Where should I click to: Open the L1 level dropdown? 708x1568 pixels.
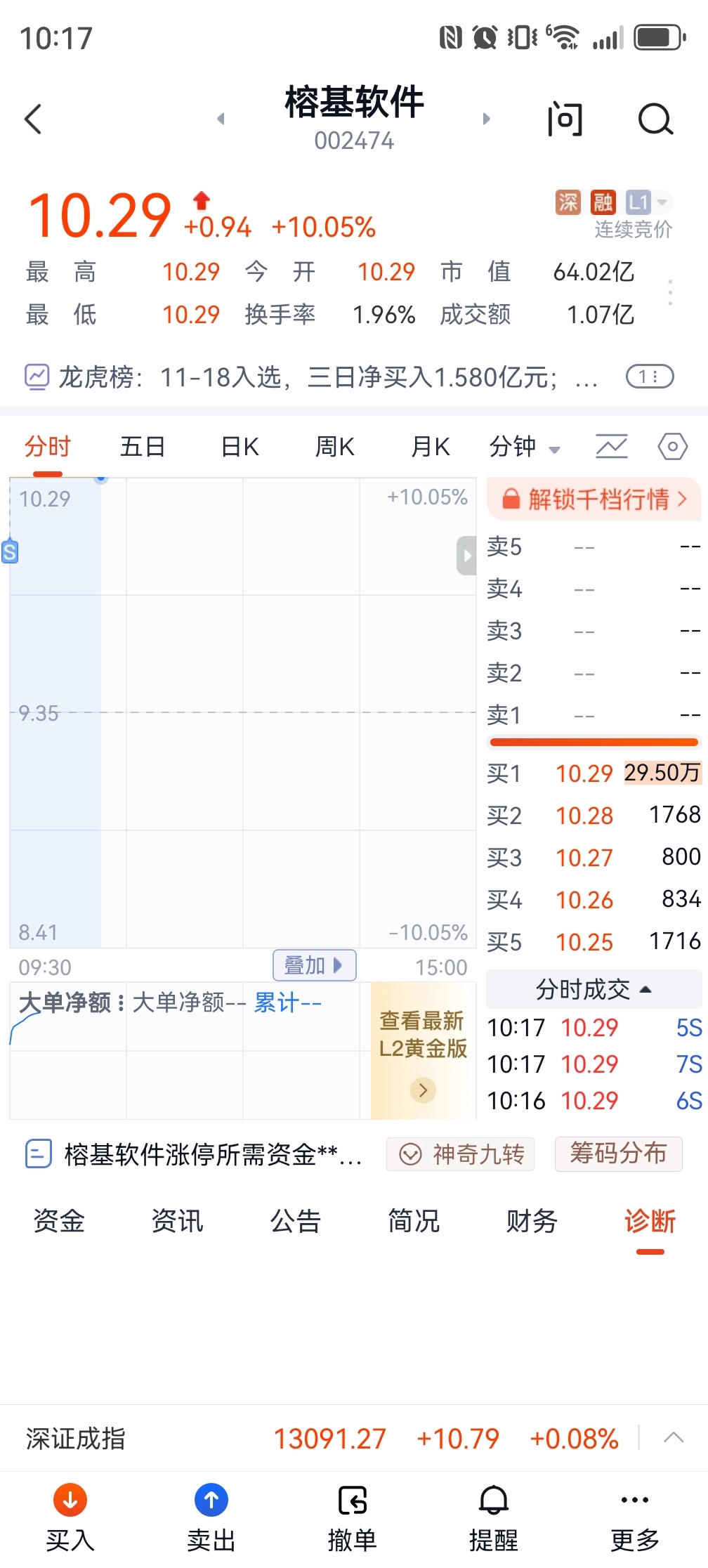648,202
